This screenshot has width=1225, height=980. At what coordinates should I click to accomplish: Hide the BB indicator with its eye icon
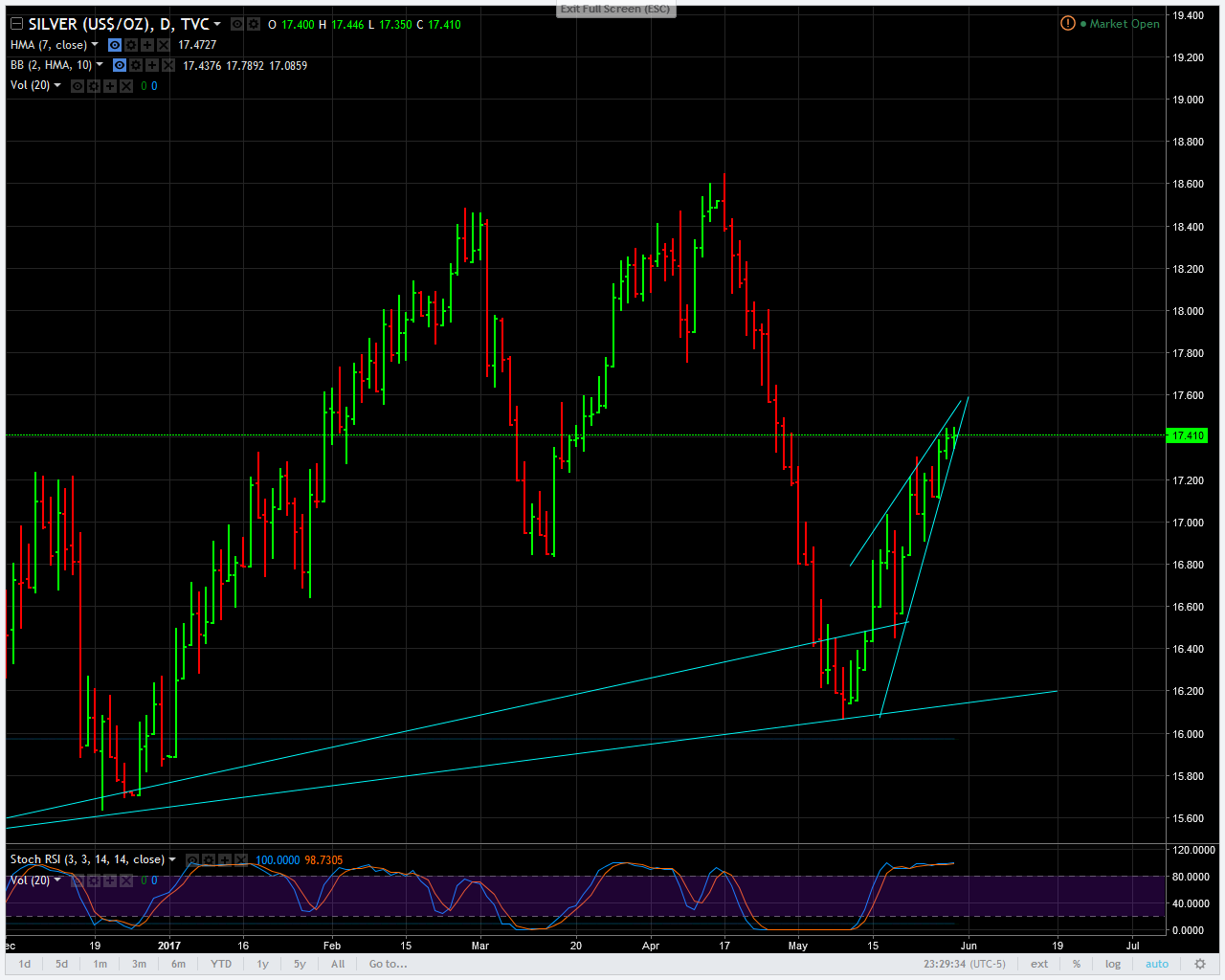click(x=120, y=65)
